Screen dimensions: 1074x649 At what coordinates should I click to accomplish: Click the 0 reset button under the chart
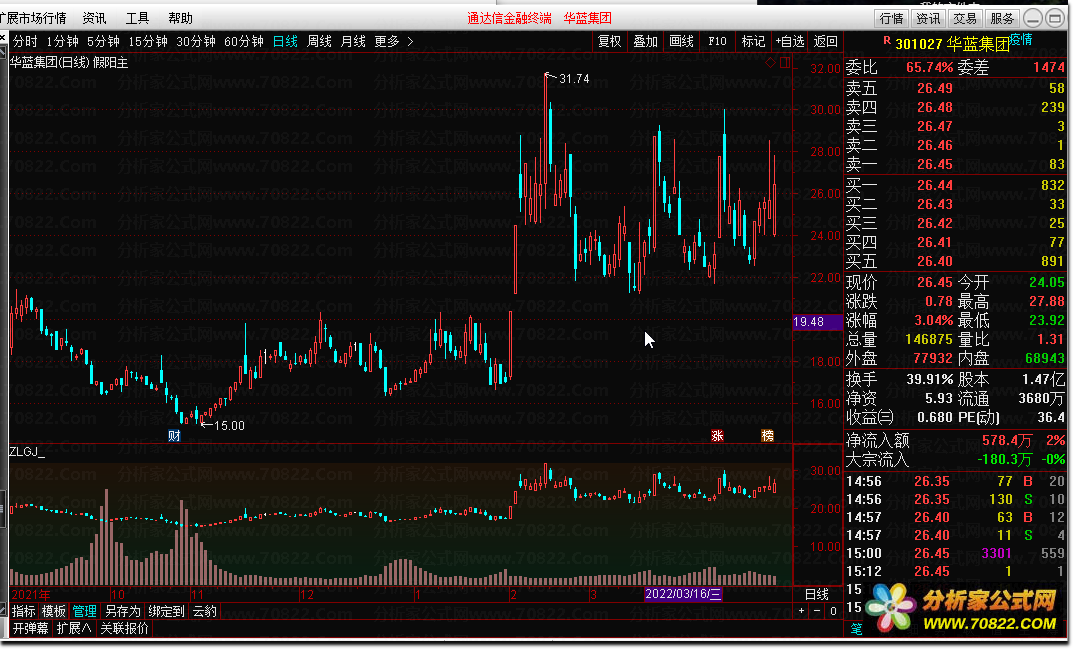pyautogui.click(x=833, y=611)
